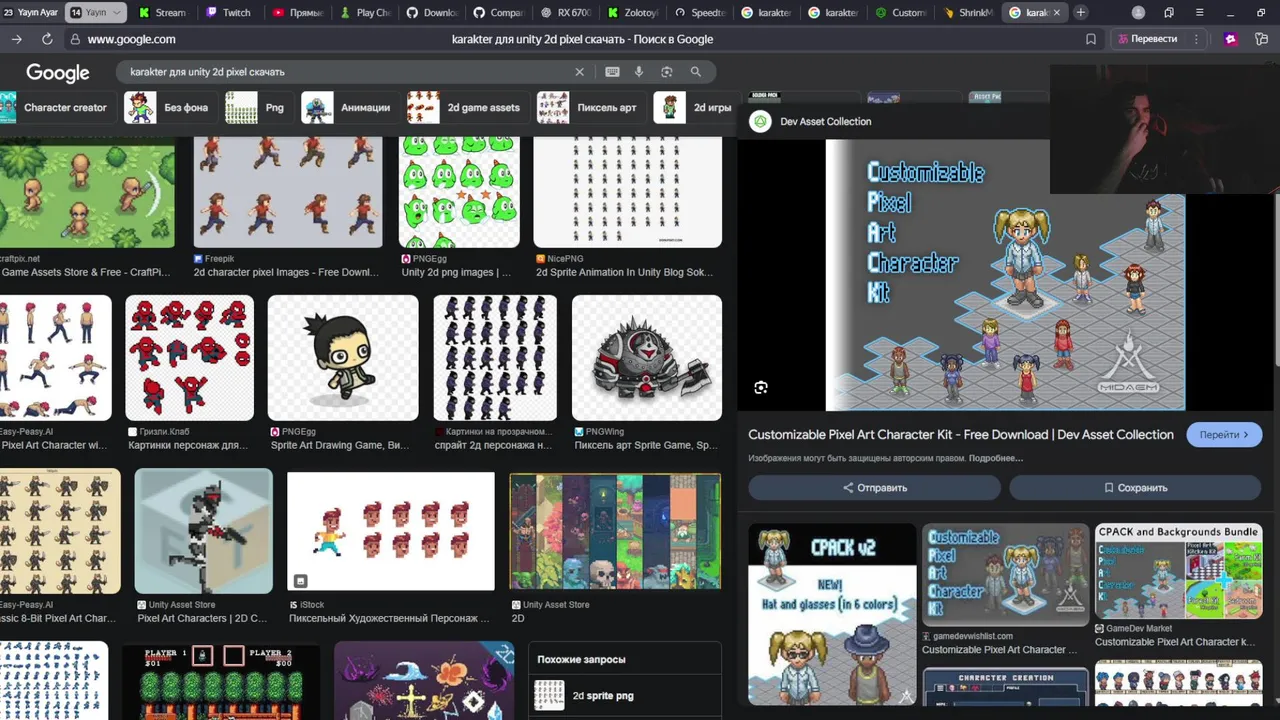The width and height of the screenshot is (1280, 720).
Task: Clear the search query with the X icon
Action: (579, 72)
